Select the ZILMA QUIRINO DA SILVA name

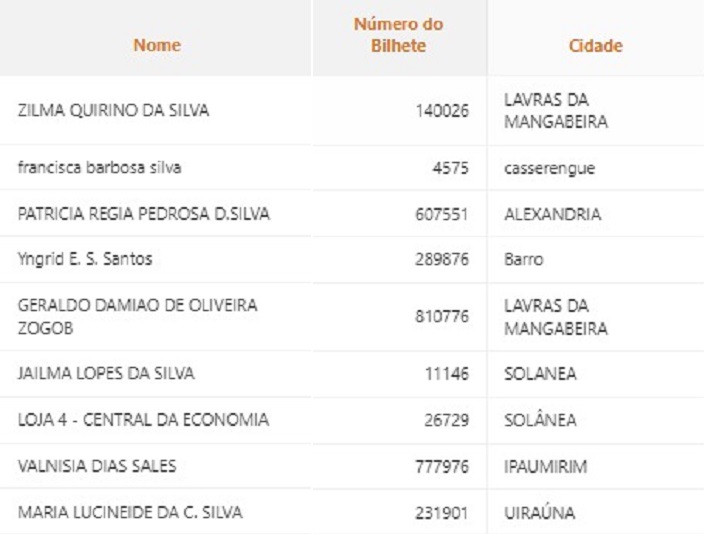pyautogui.click(x=114, y=110)
